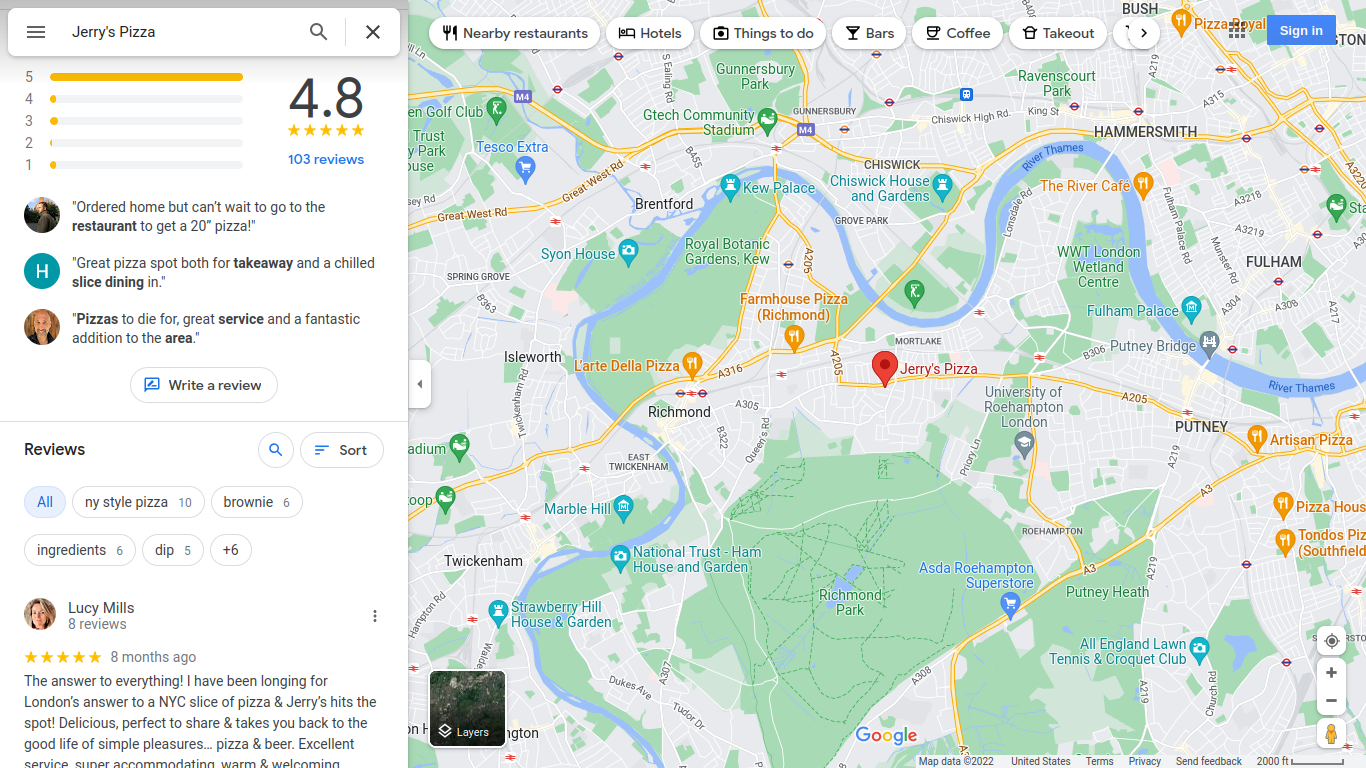
Task: Filter reviews by ny style pizza
Action: tap(138, 502)
